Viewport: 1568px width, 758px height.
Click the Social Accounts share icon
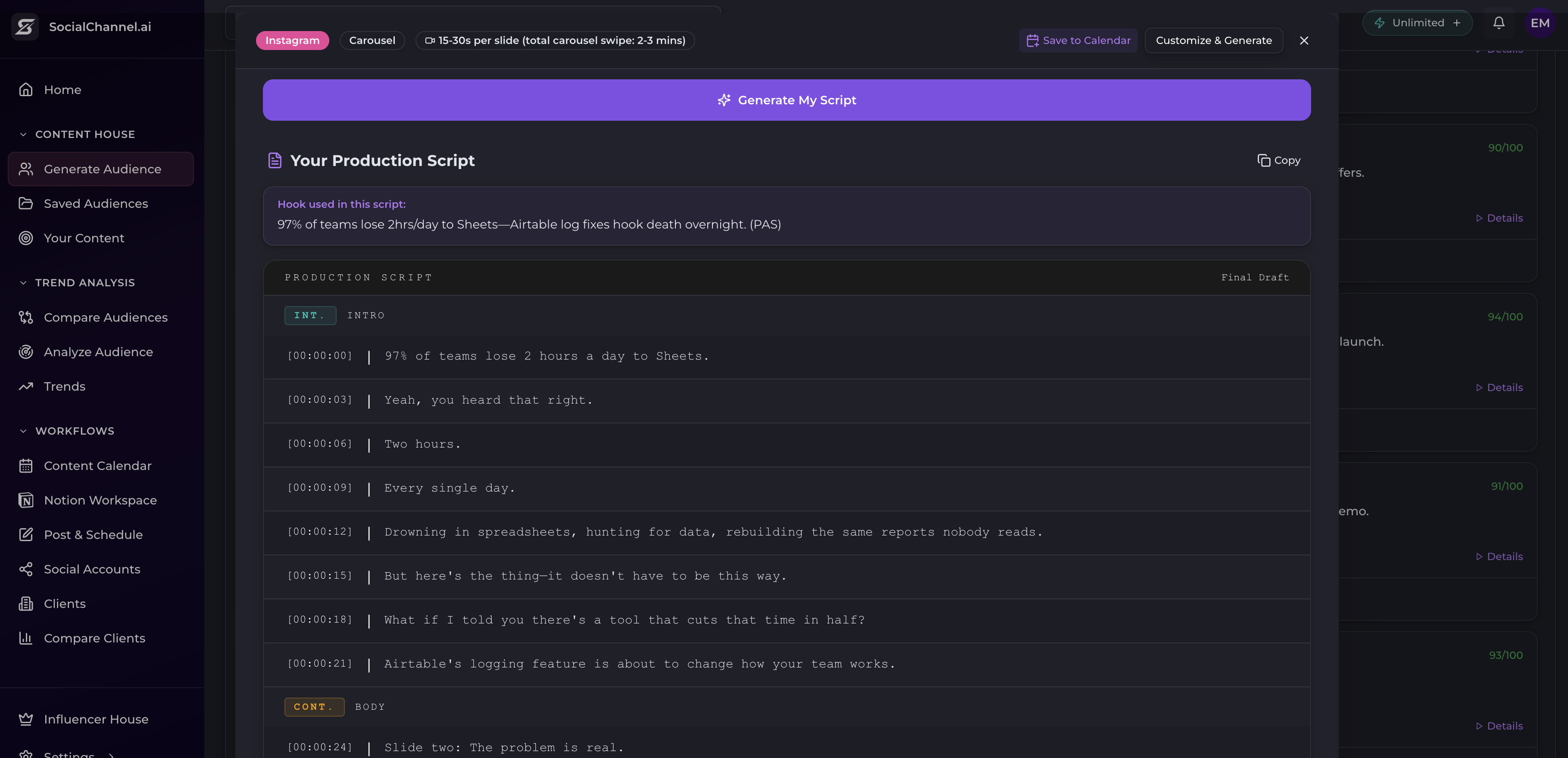coord(25,569)
